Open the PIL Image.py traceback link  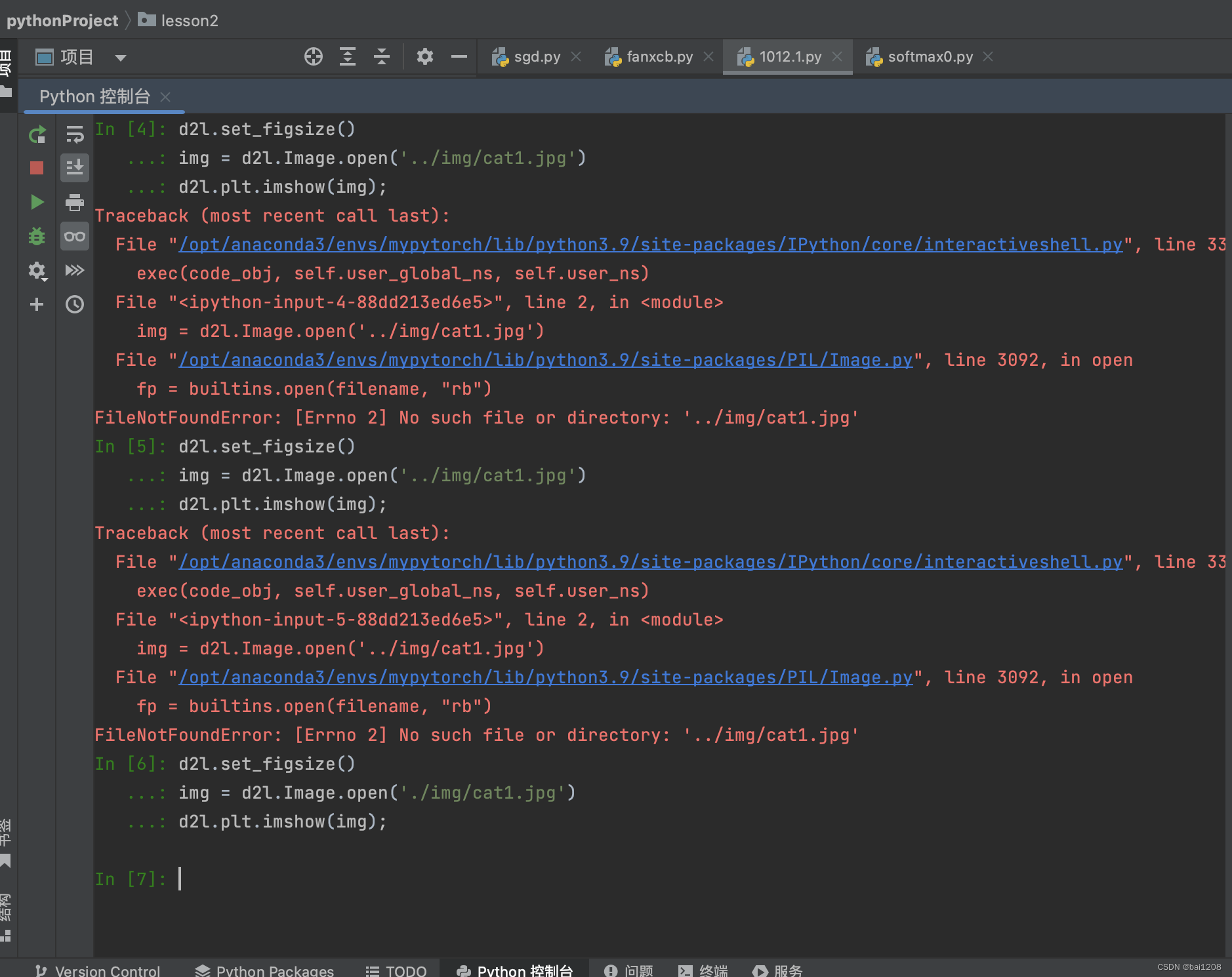544,359
